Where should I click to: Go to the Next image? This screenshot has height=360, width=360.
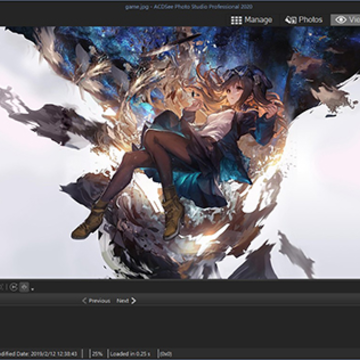(126, 301)
